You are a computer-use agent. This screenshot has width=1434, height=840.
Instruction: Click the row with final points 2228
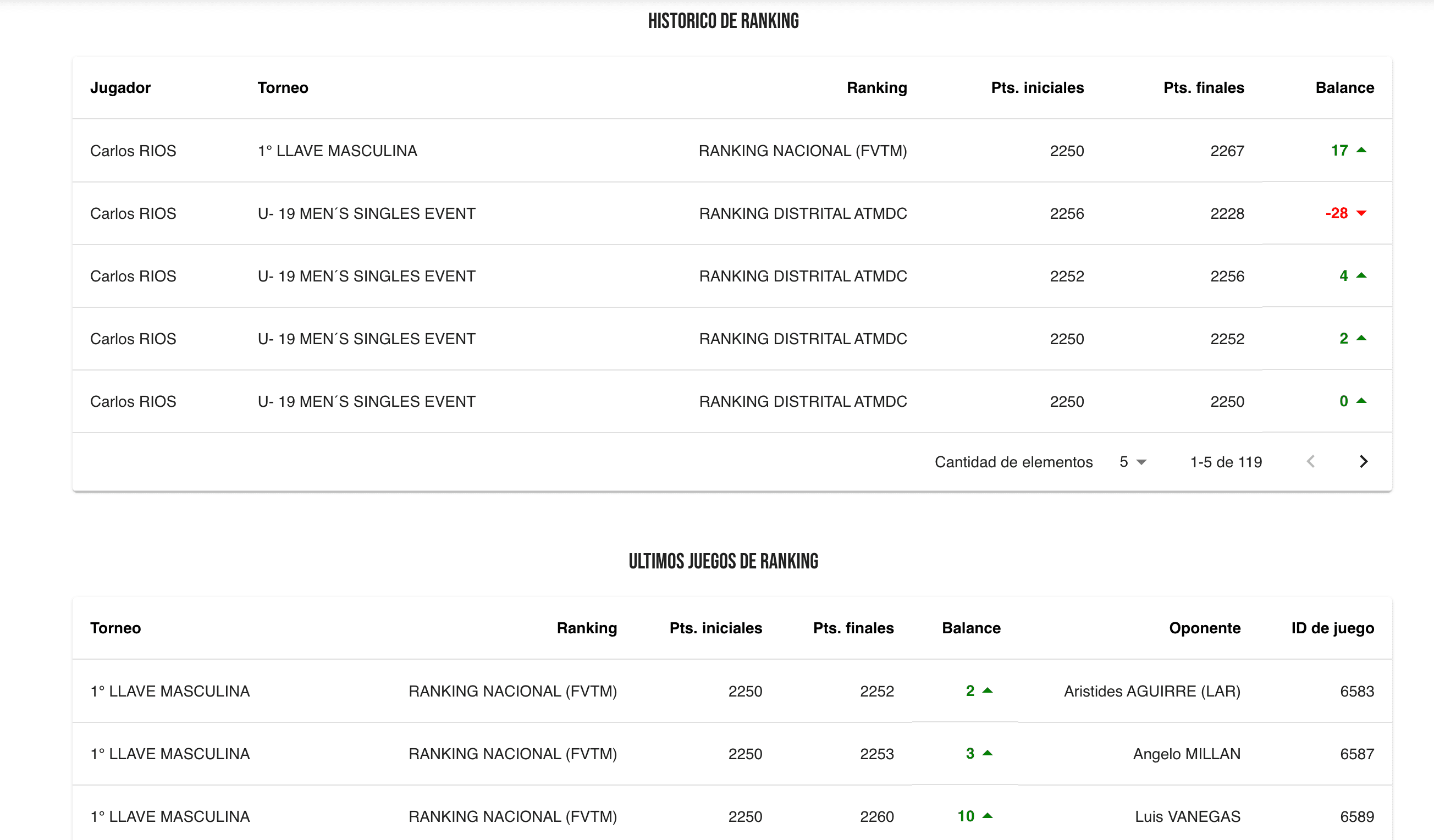click(1227, 213)
